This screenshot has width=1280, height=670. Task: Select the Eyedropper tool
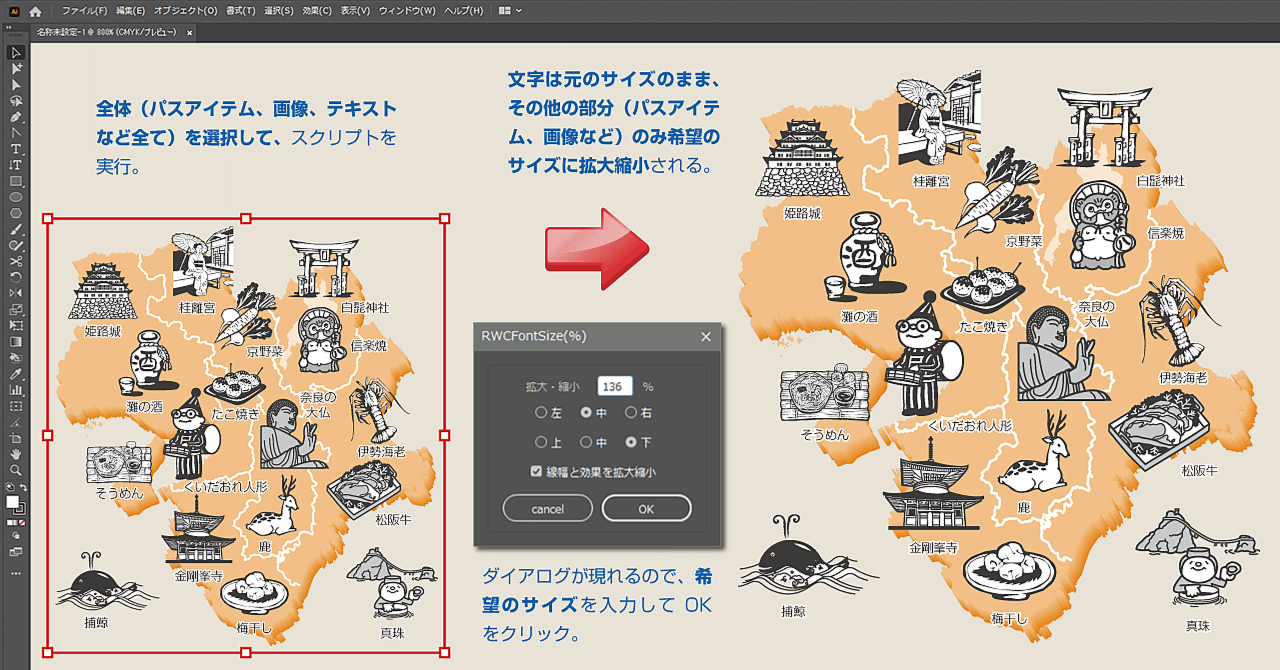[14, 374]
